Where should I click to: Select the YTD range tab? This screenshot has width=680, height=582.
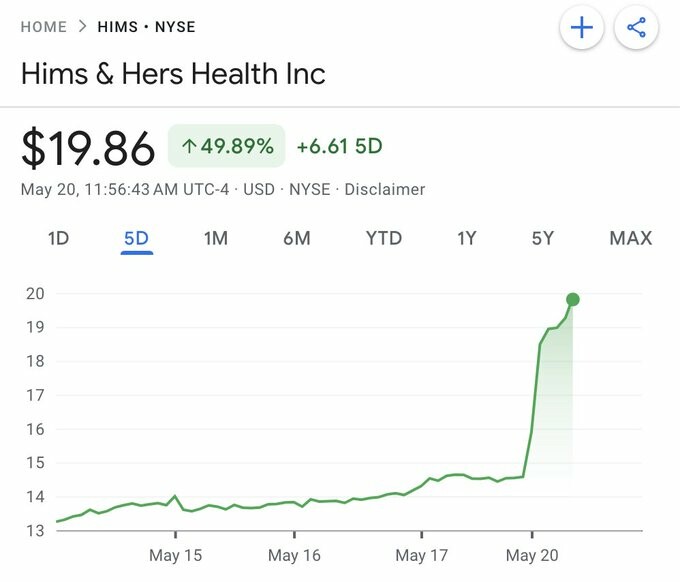pos(384,238)
